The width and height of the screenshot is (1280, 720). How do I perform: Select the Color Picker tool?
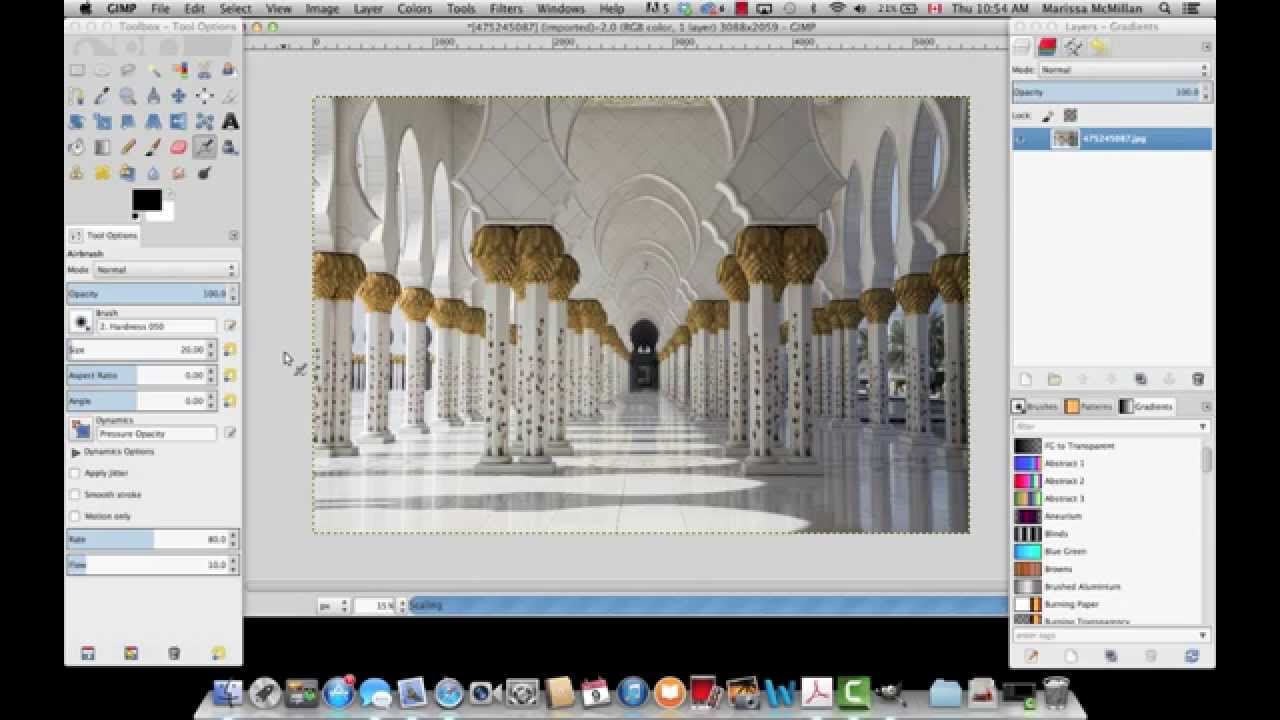point(102,96)
